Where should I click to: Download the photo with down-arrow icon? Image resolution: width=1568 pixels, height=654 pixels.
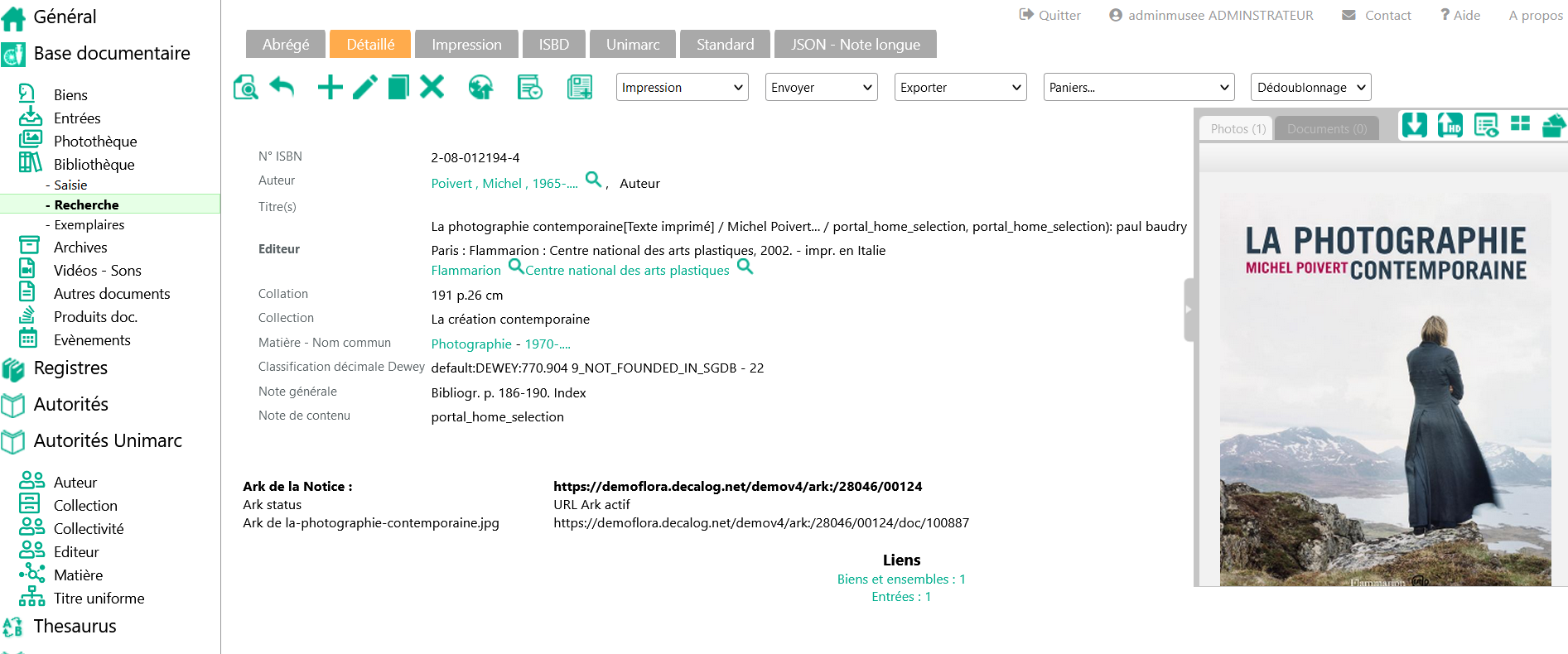tap(1414, 125)
